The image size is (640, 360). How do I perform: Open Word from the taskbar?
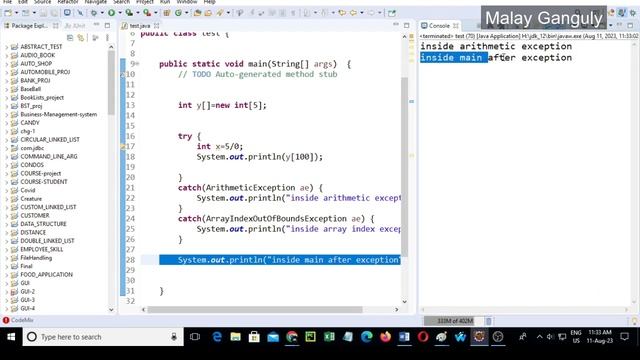[x=404, y=337]
